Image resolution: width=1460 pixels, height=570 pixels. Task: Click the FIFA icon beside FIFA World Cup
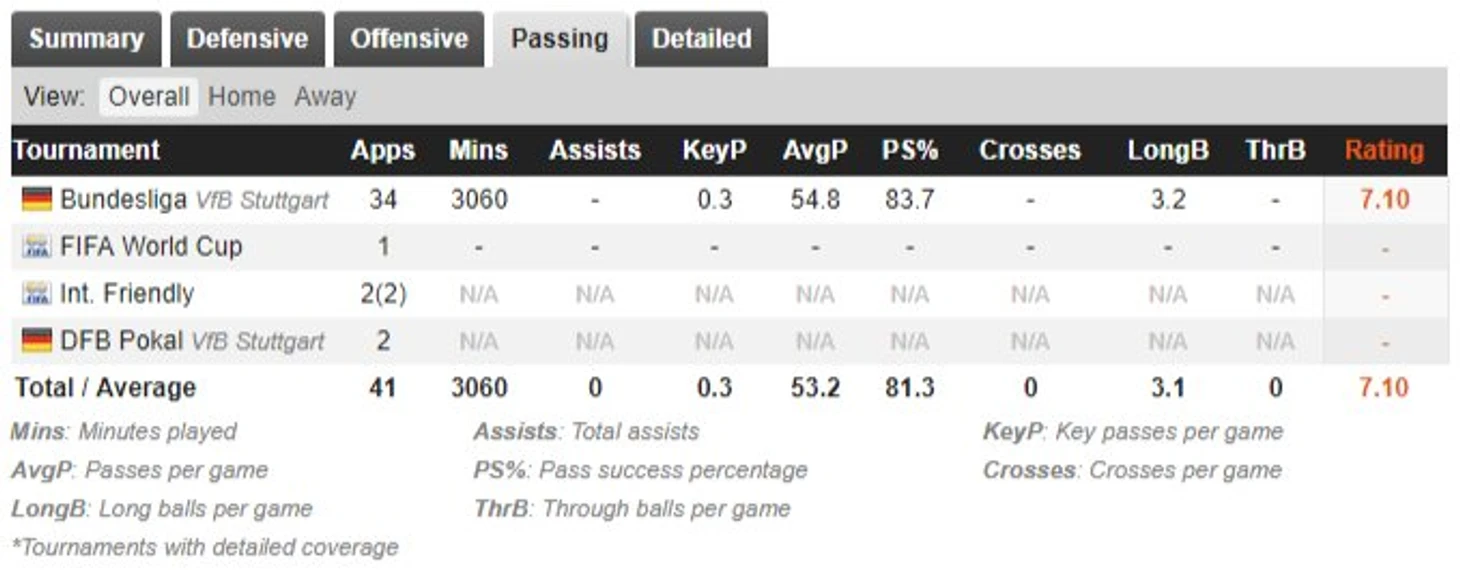click(x=36, y=247)
